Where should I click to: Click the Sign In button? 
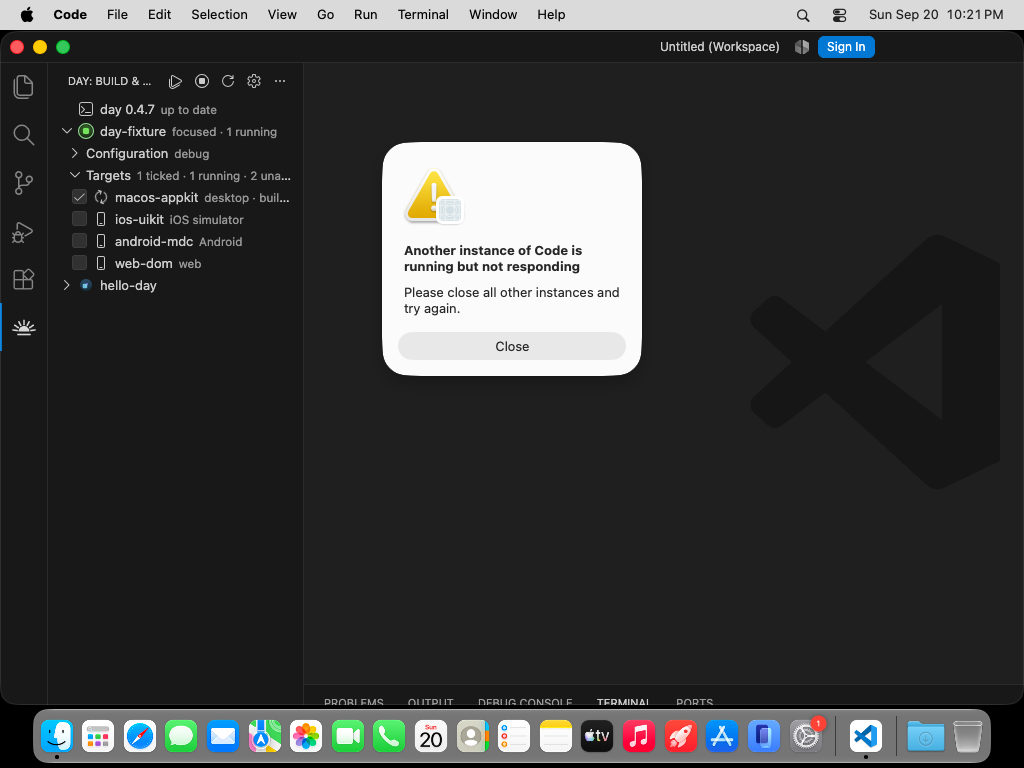[x=846, y=47]
